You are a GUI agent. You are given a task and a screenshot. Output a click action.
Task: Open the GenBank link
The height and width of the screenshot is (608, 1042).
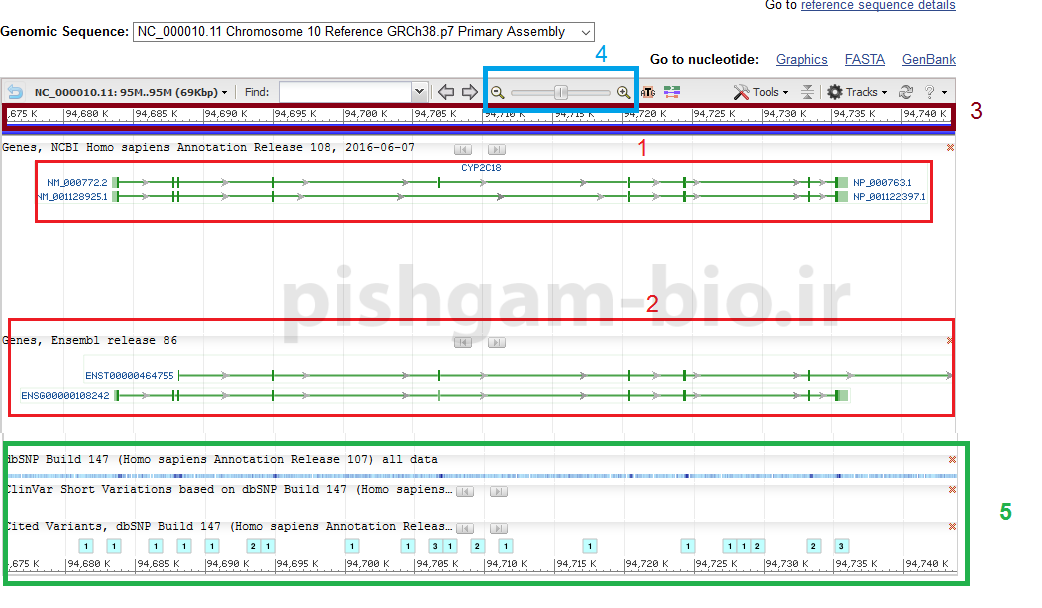tap(928, 60)
